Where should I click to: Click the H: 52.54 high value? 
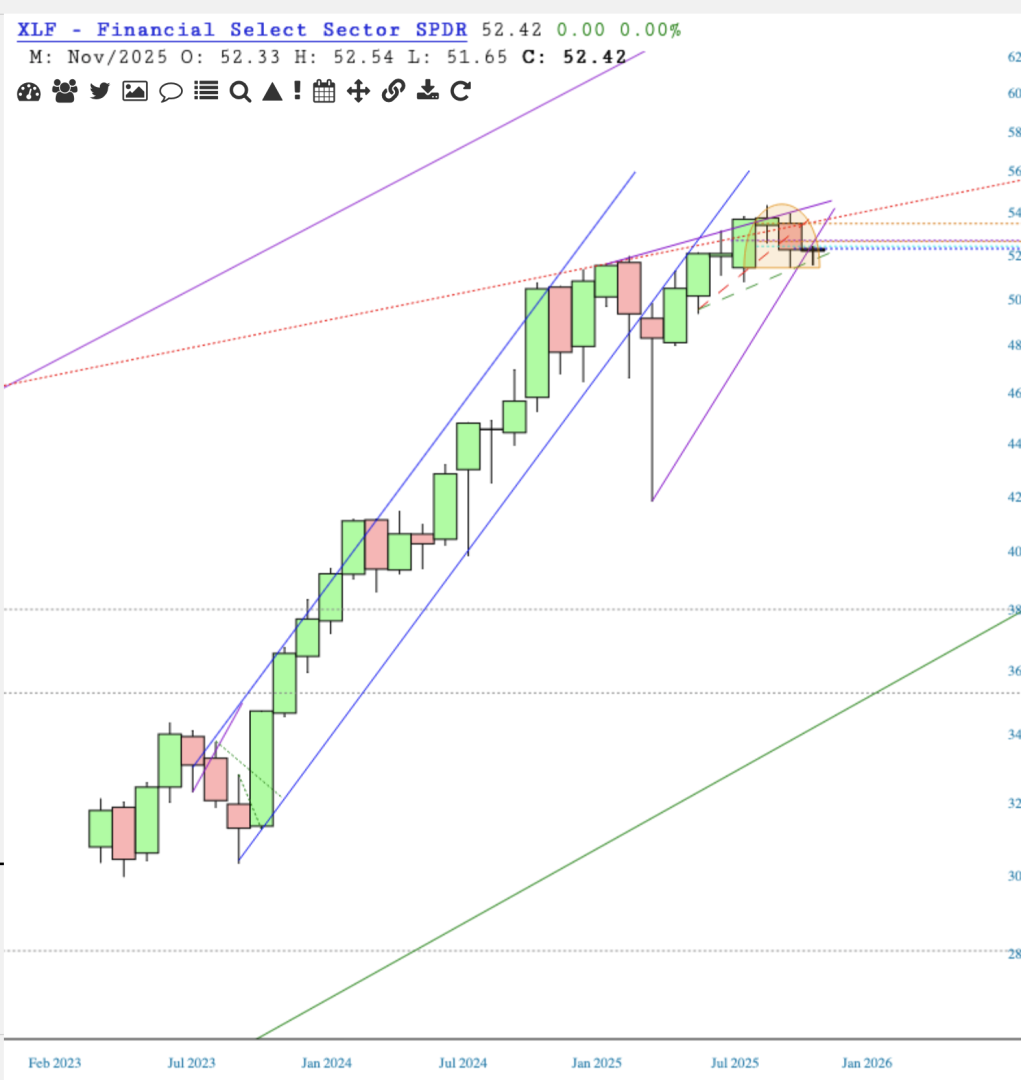click(x=344, y=57)
